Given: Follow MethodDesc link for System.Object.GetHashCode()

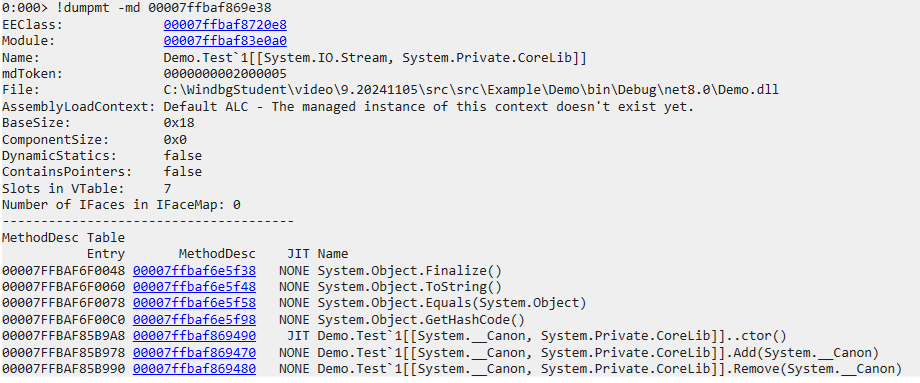Looking at the screenshot, I should point(194,320).
